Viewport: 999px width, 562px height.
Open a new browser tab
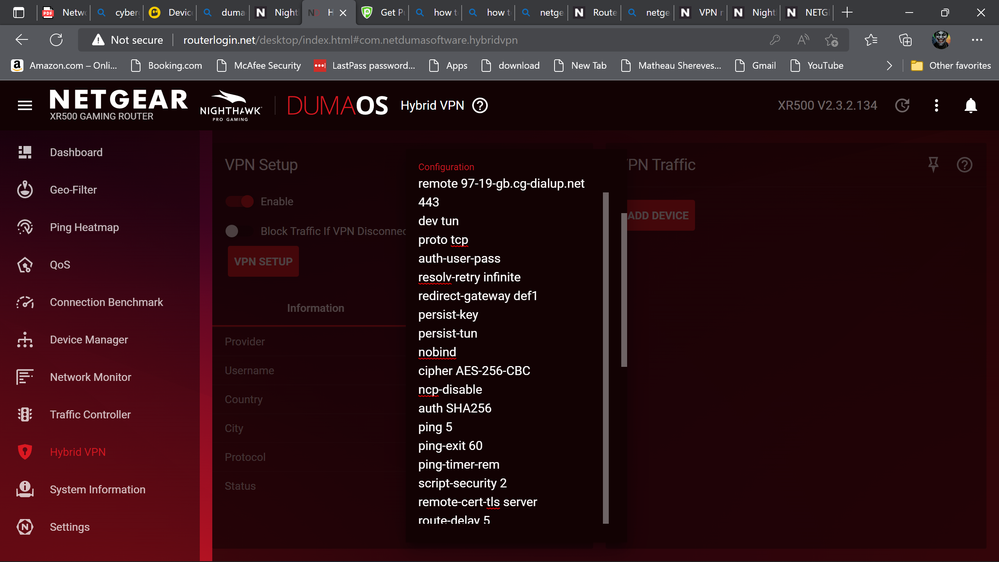pos(847,13)
